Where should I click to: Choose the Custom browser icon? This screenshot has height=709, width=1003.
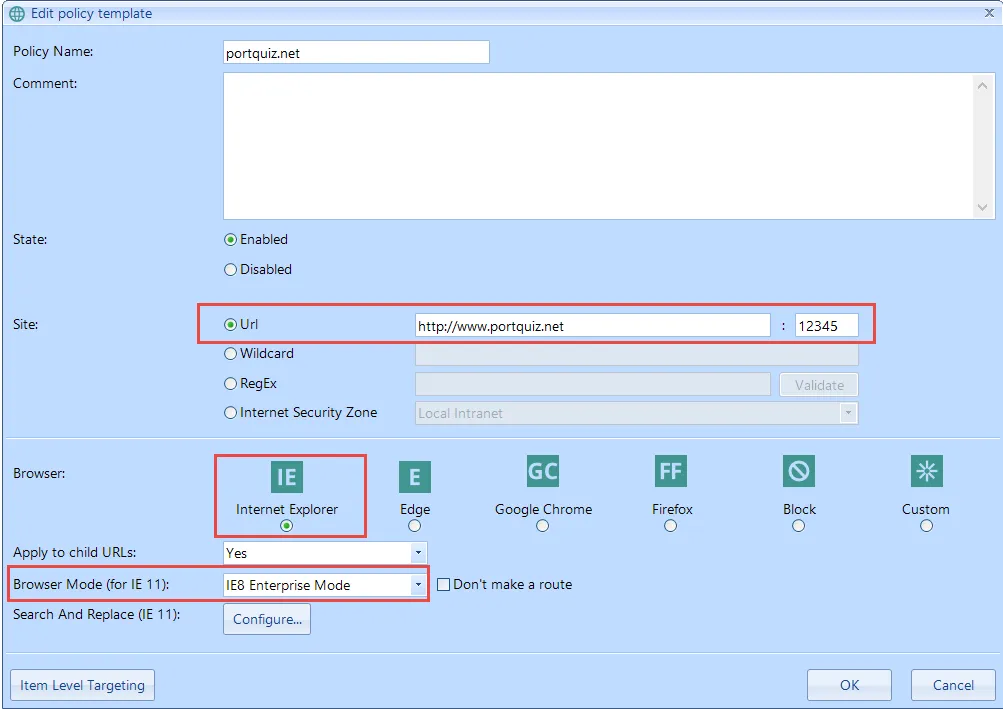coord(926,471)
